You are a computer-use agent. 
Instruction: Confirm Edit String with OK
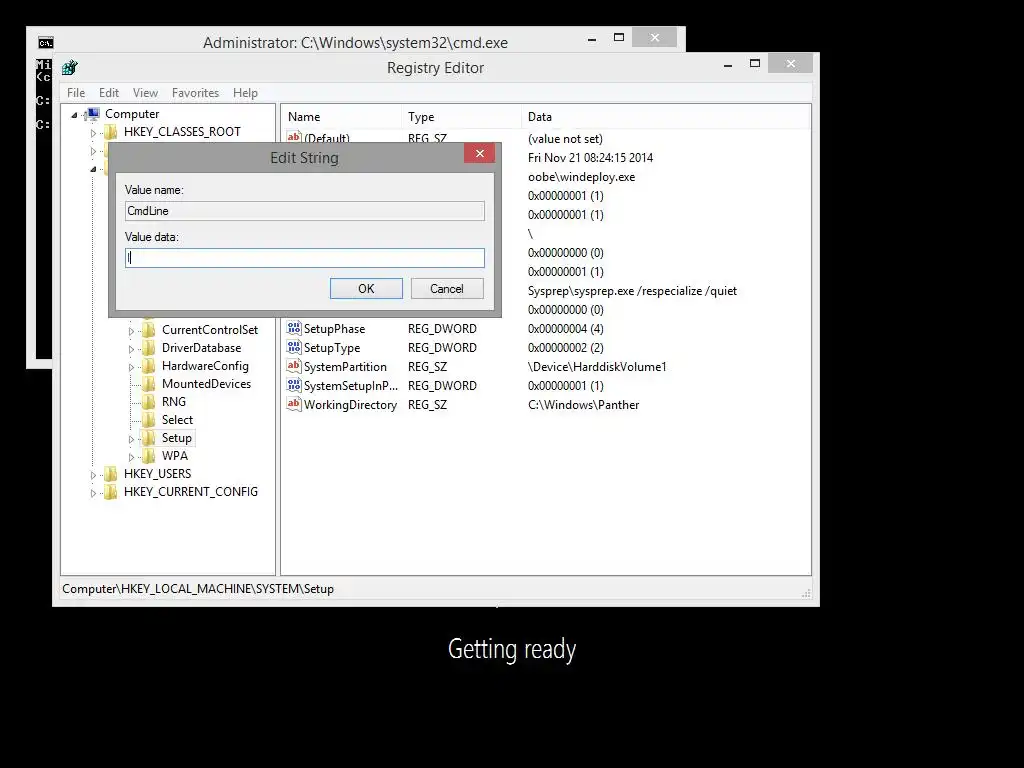point(366,289)
